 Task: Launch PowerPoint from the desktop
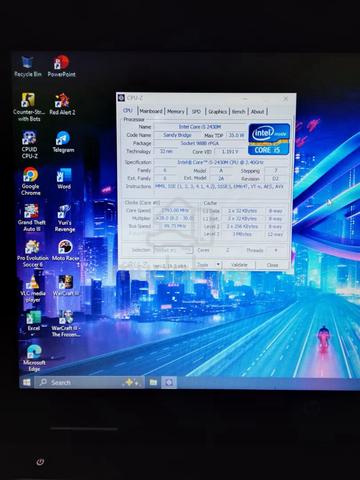click(x=61, y=67)
